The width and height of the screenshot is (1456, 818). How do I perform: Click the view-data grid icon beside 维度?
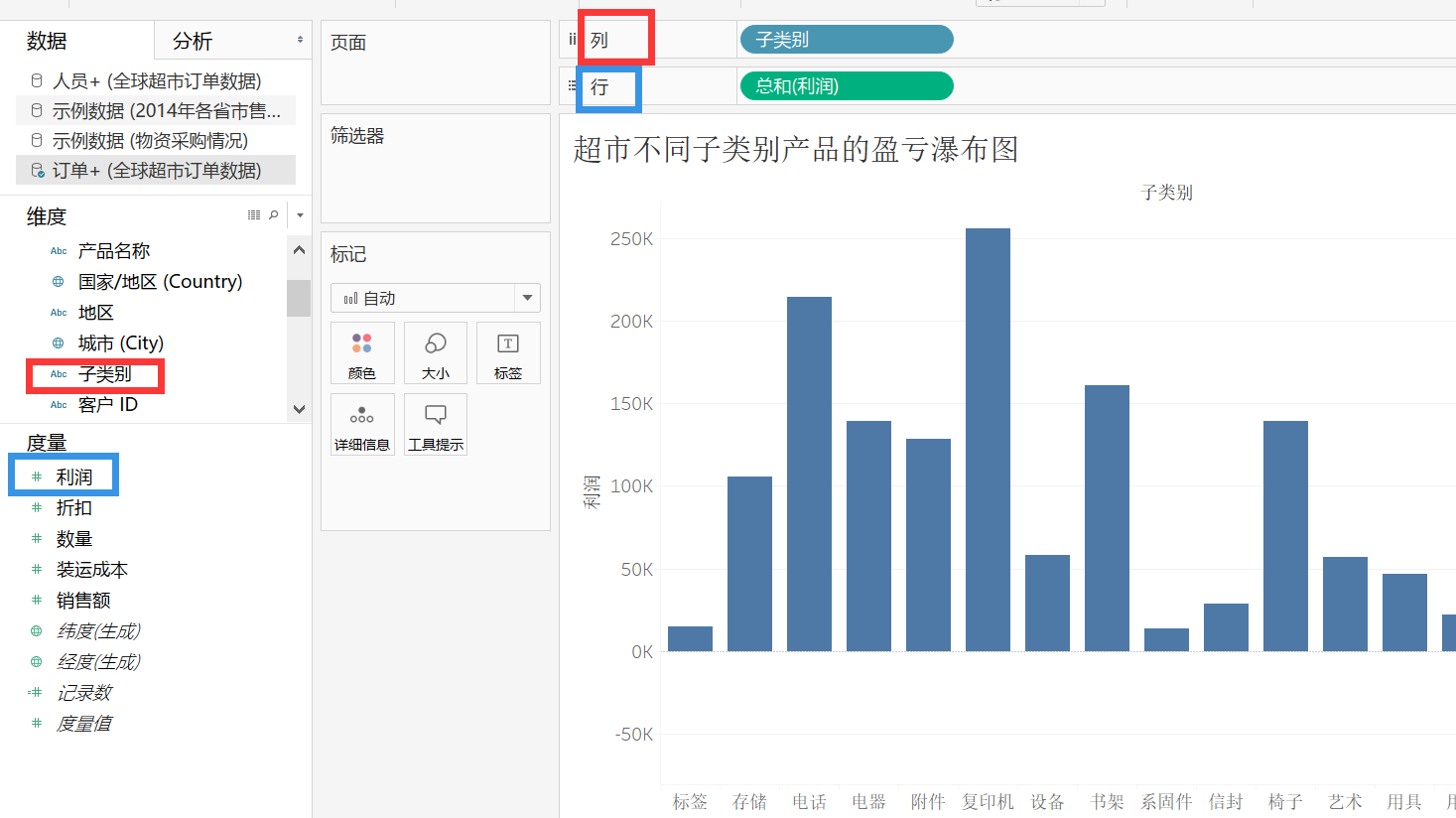tap(254, 215)
